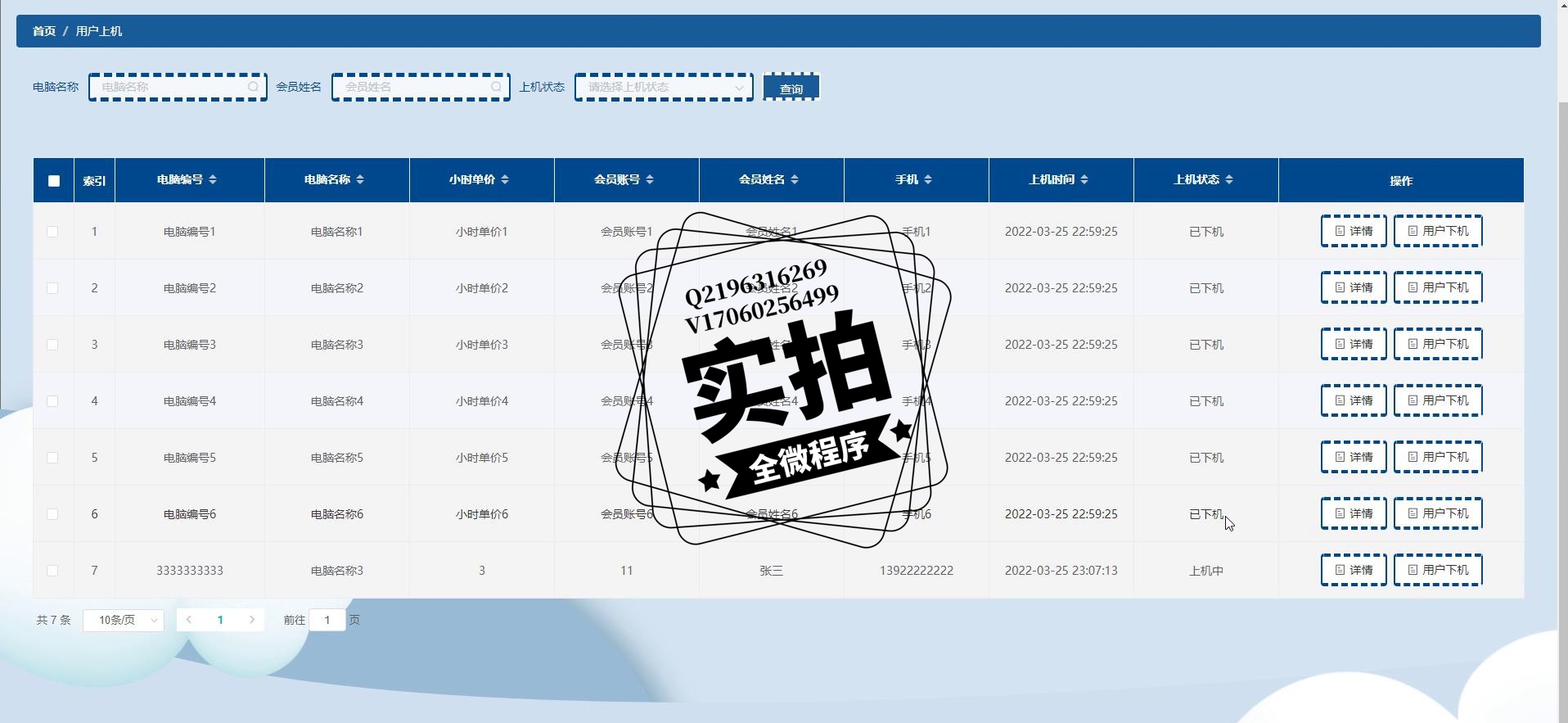1568x723 pixels.
Task: Sort by 上机状态 column arrows
Action: click(x=1229, y=179)
